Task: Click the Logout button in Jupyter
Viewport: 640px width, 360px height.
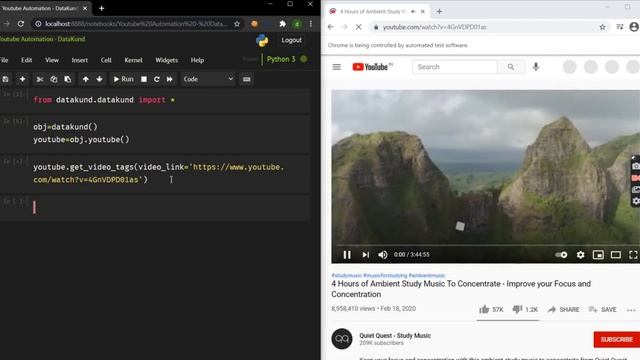Action: [x=291, y=40]
